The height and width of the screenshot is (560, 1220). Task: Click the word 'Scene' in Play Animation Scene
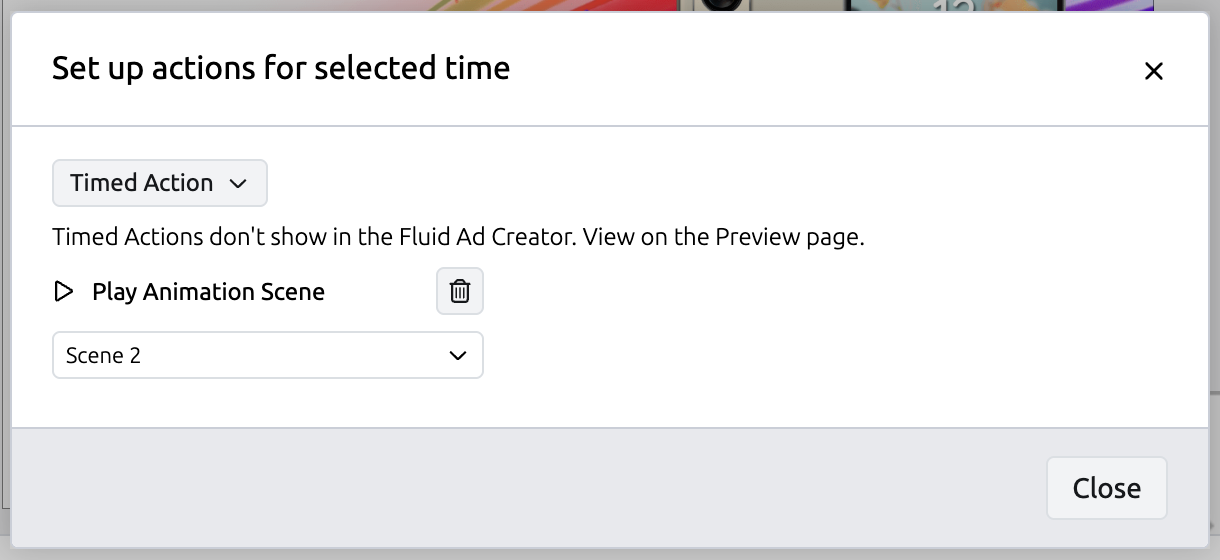292,292
